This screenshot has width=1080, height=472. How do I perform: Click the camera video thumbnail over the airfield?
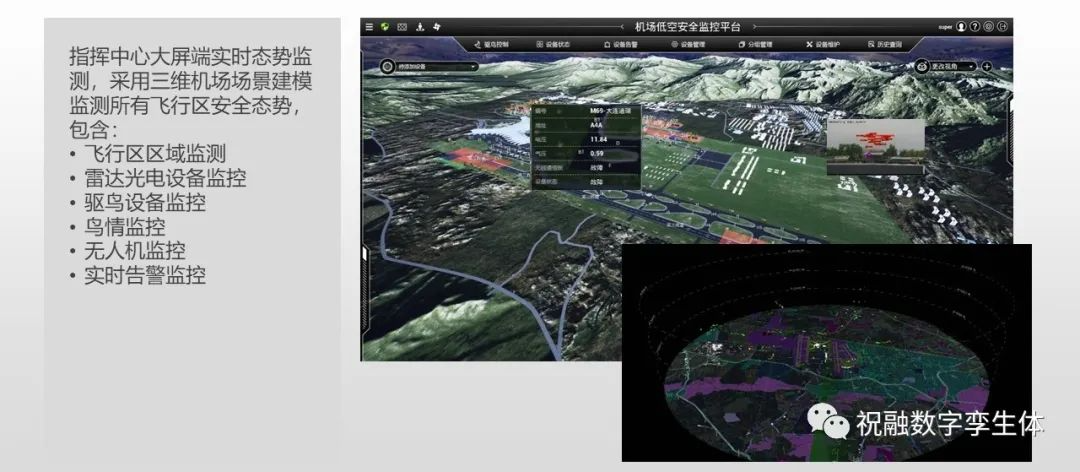pos(875,147)
